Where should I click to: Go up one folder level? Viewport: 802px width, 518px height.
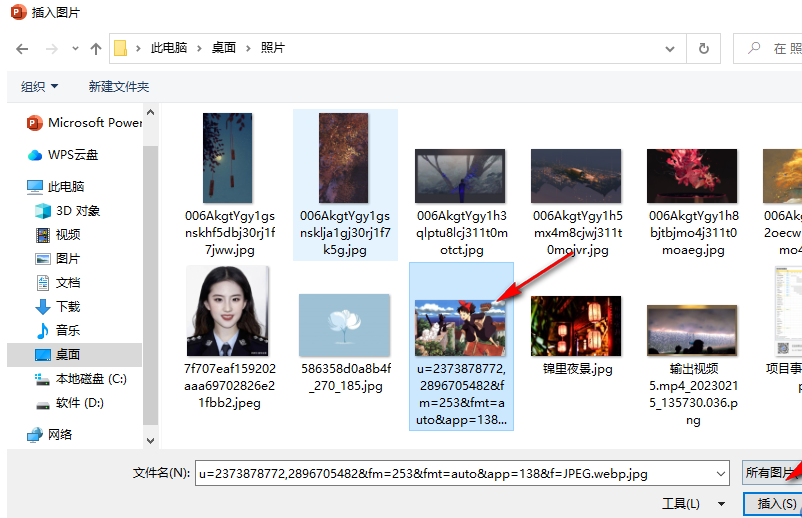coord(96,49)
